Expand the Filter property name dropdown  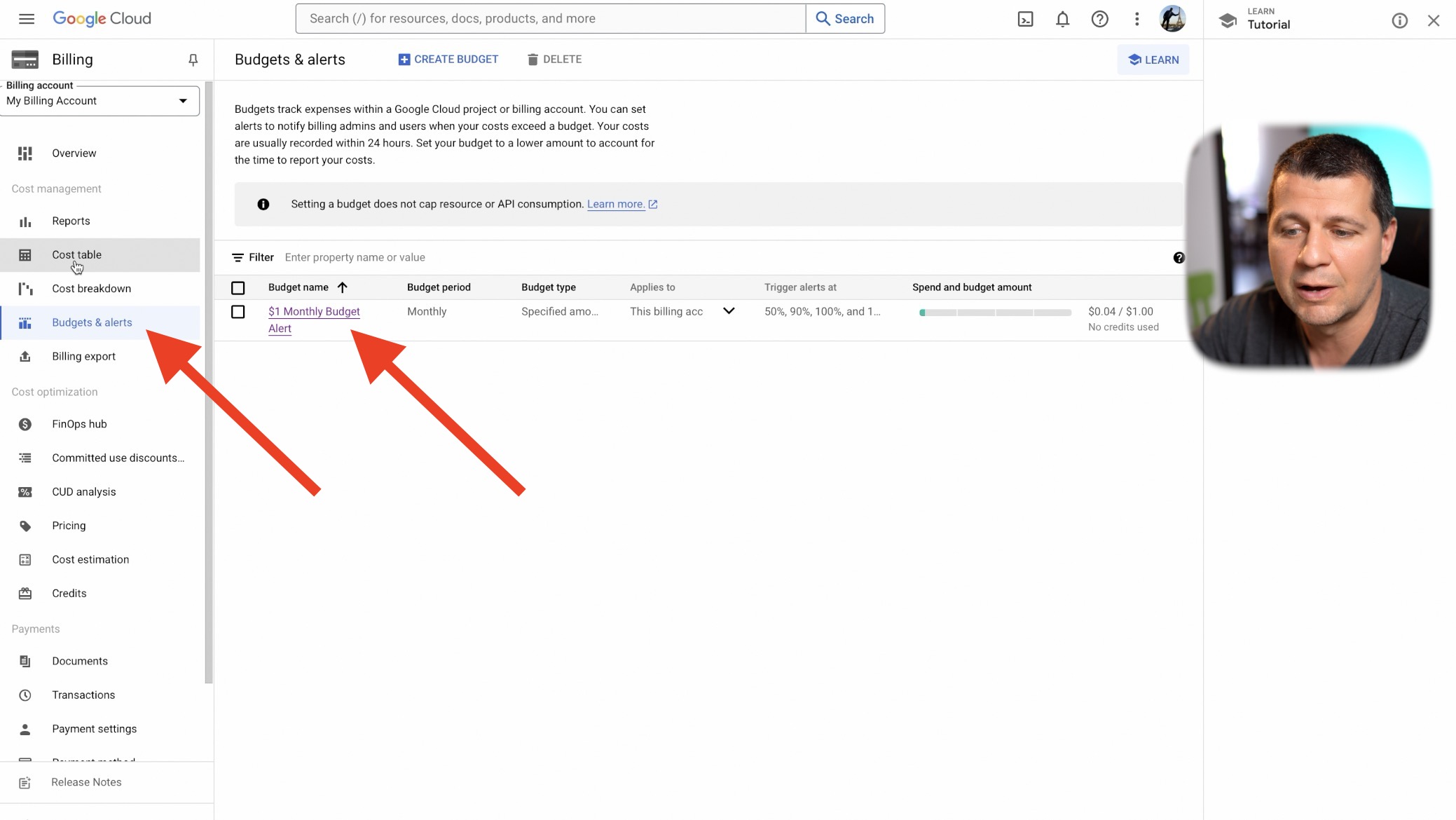tap(355, 257)
